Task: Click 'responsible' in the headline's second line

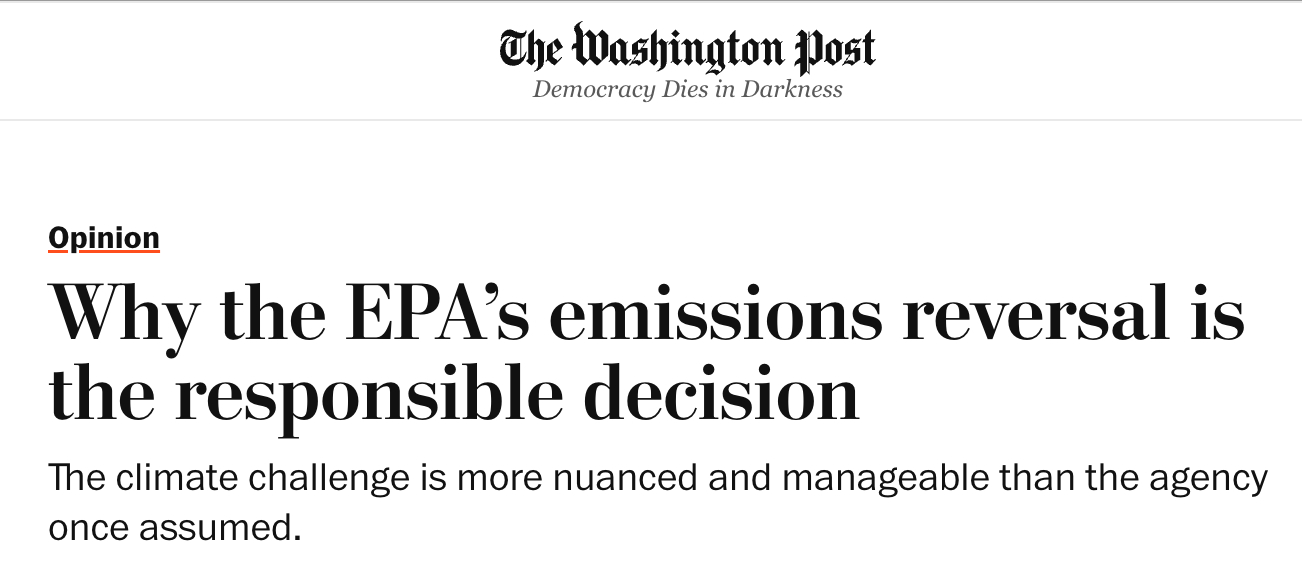Action: pos(368,395)
